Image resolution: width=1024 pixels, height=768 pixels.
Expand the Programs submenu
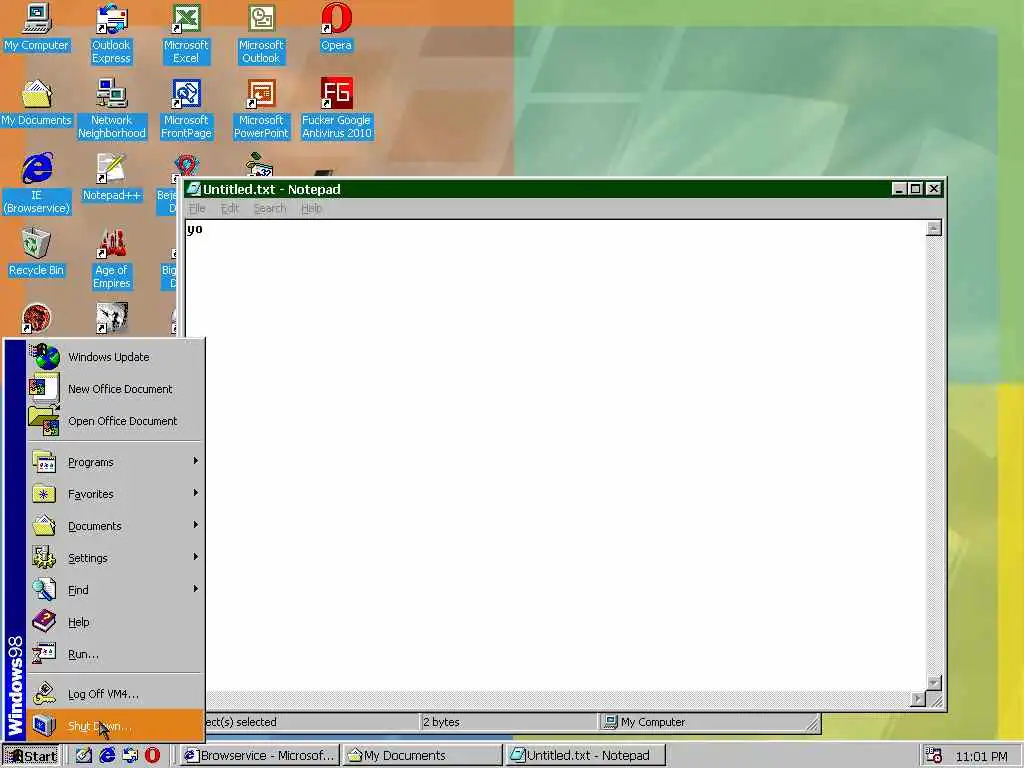tap(115, 462)
